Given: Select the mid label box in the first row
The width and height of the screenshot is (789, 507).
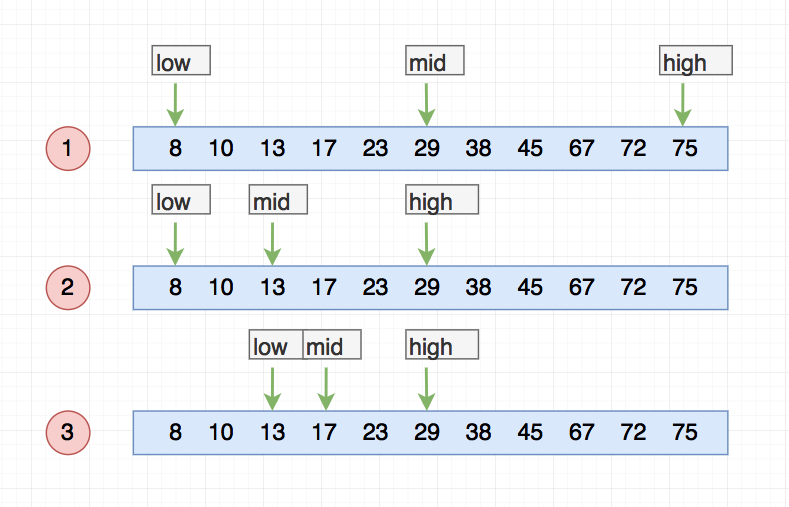Looking at the screenshot, I should pyautogui.click(x=435, y=60).
